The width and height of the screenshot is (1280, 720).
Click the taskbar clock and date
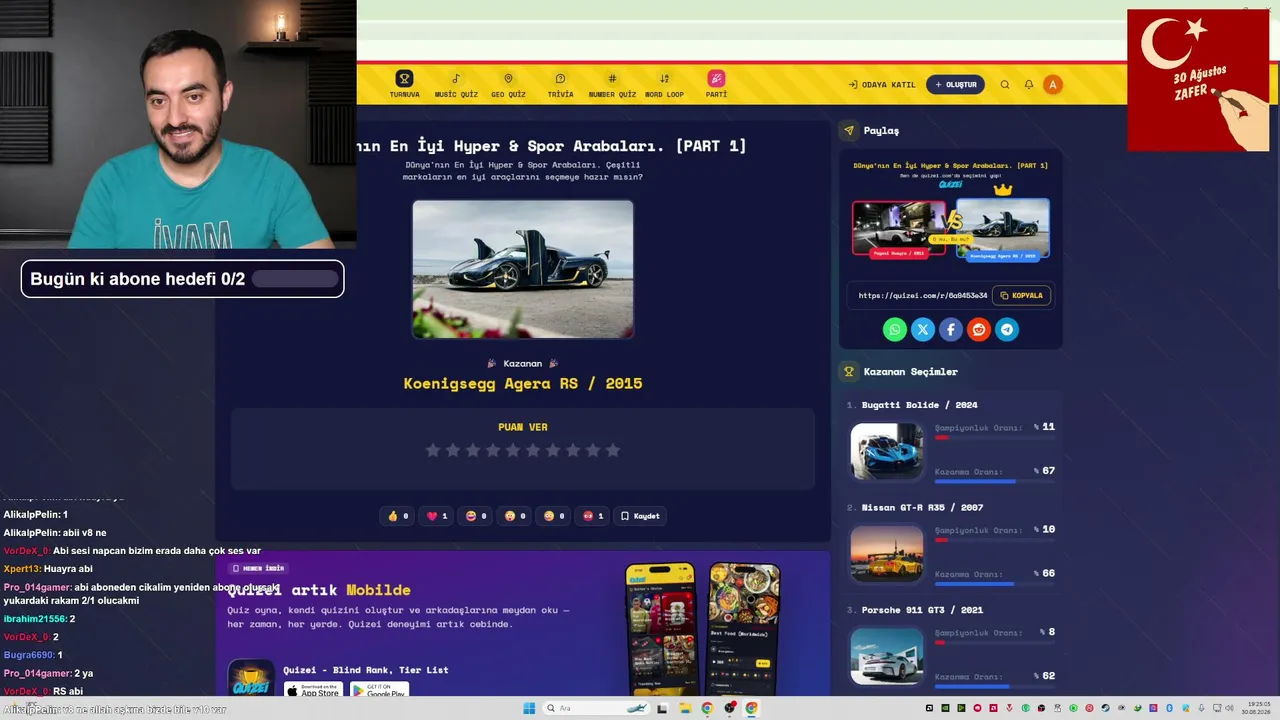pyautogui.click(x=1257, y=708)
